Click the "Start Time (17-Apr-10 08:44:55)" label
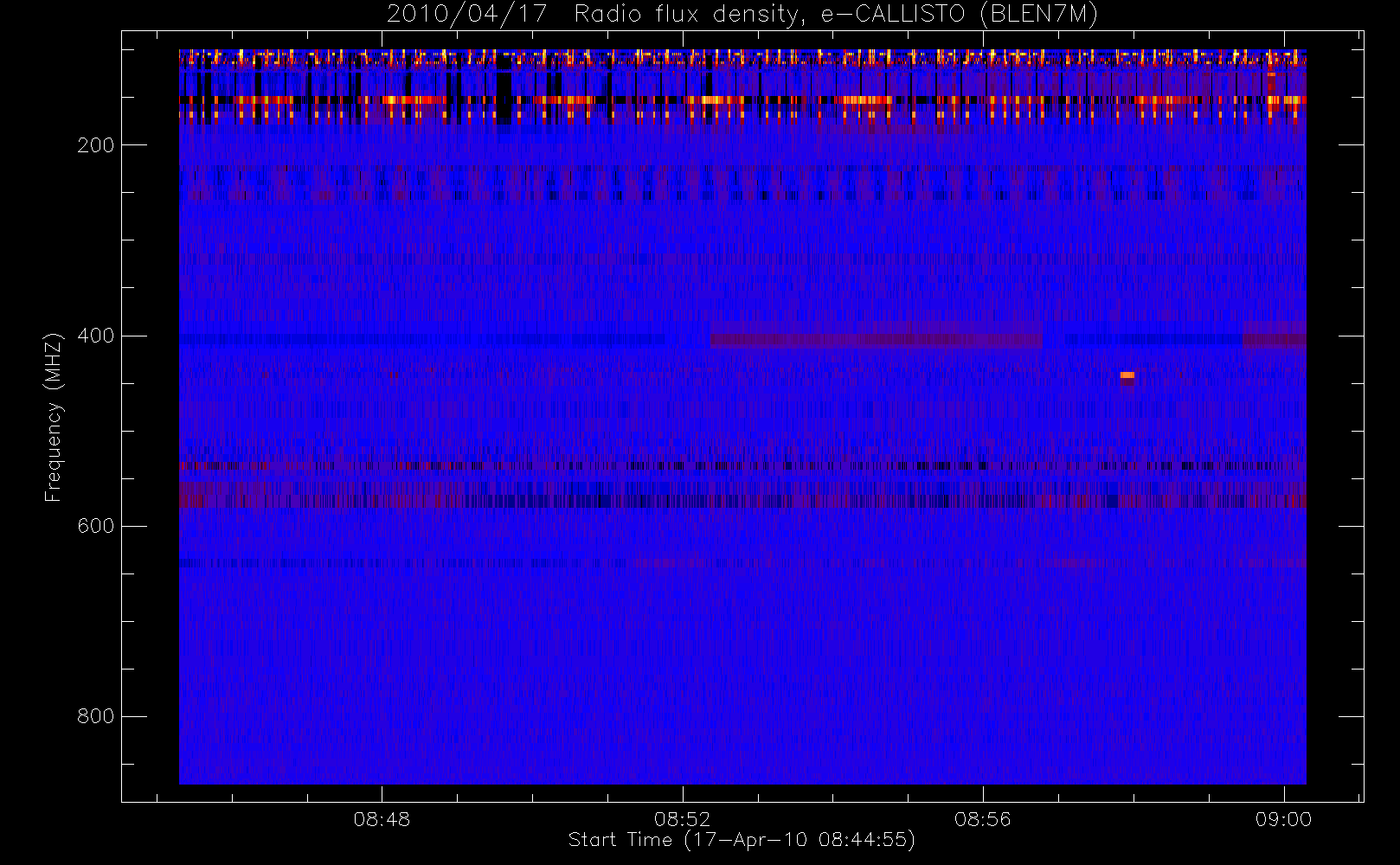This screenshot has height=865, width=1400. pyautogui.click(x=742, y=840)
